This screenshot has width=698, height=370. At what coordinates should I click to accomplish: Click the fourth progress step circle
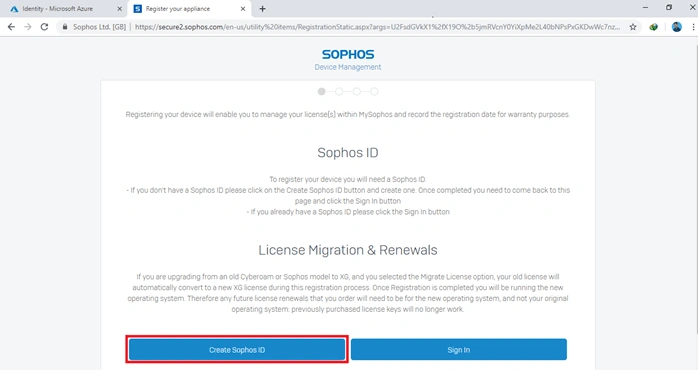click(x=374, y=91)
